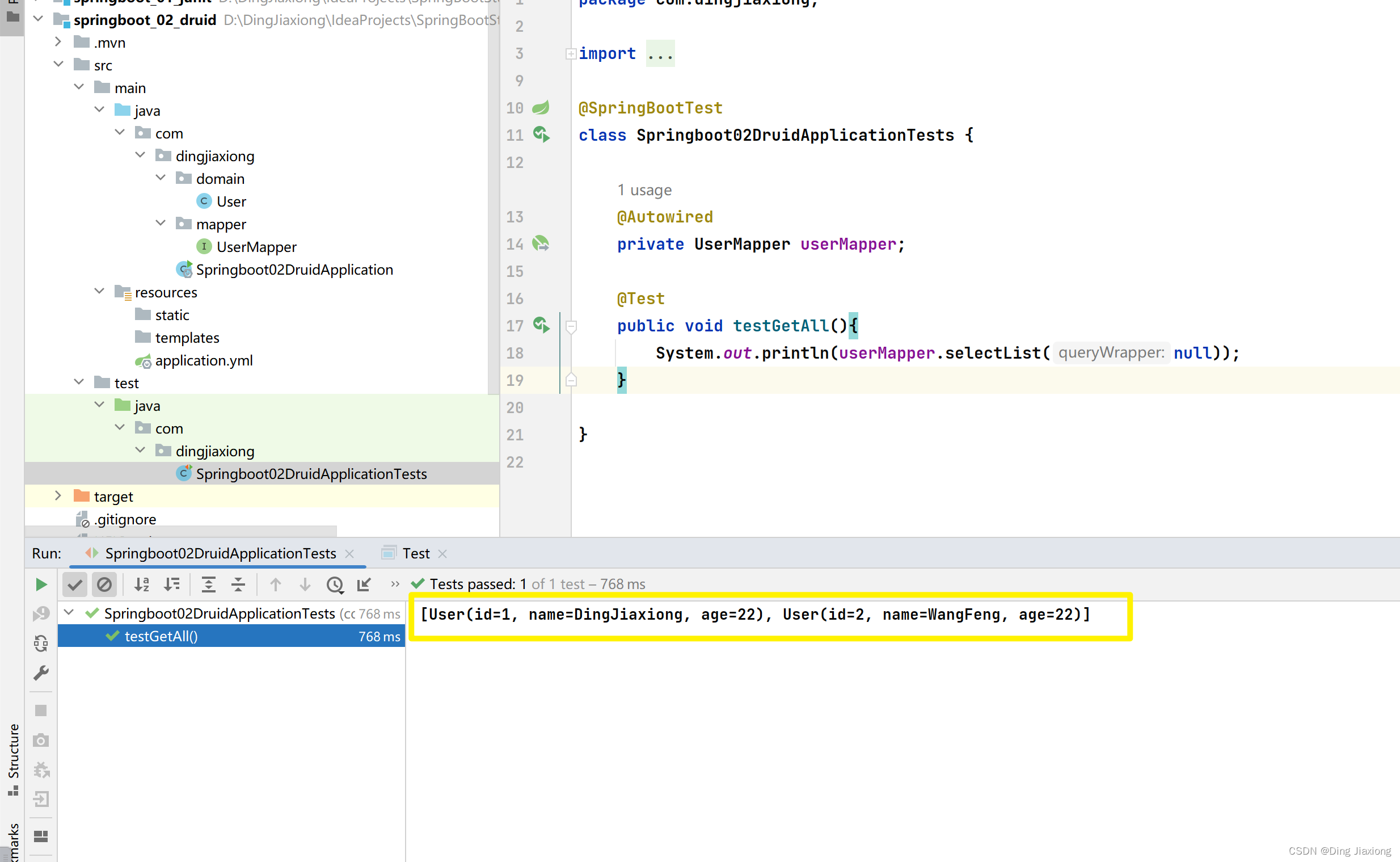Expand the folded import block
This screenshot has width=1400, height=862.
tap(570, 54)
